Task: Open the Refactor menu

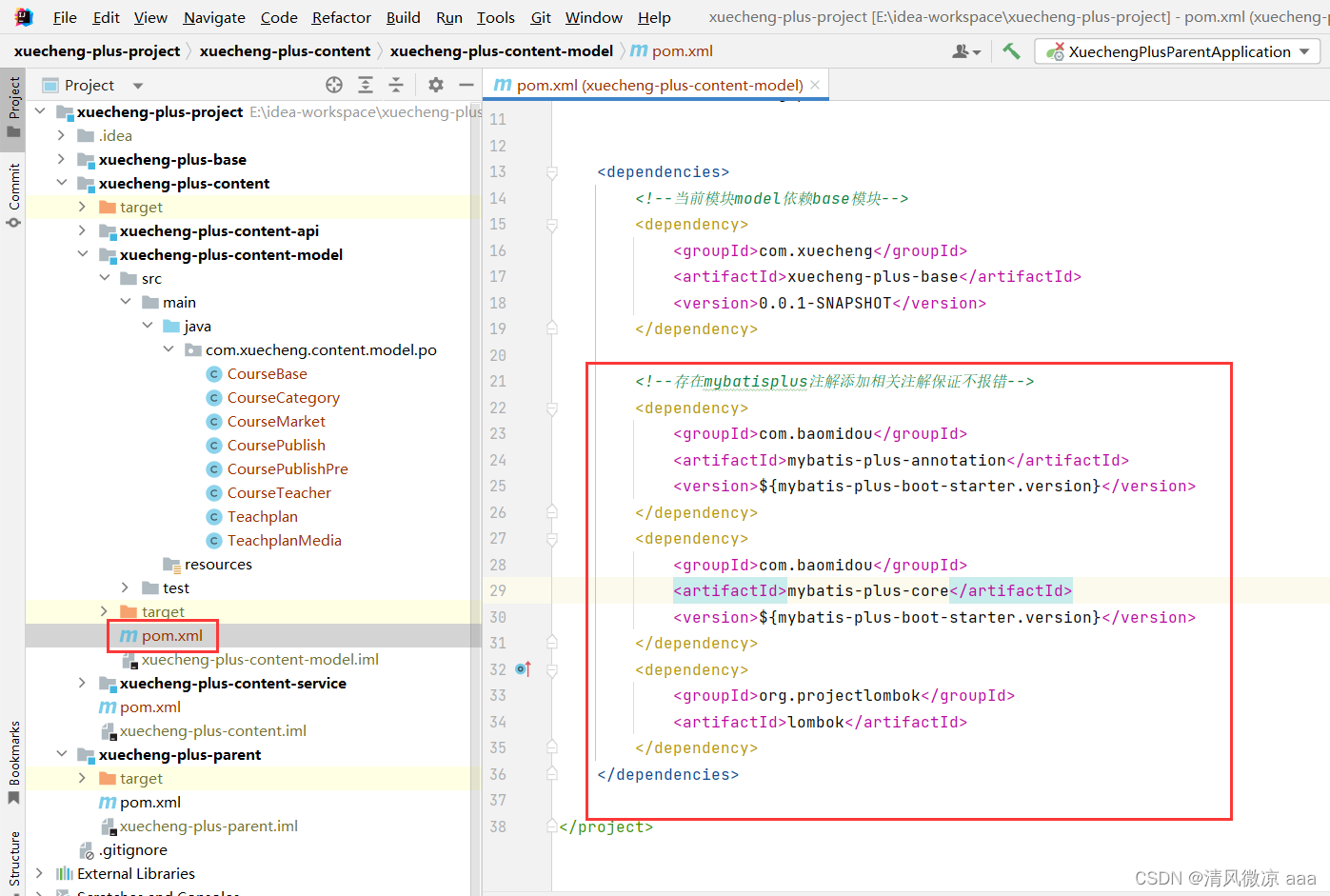Action: [341, 17]
